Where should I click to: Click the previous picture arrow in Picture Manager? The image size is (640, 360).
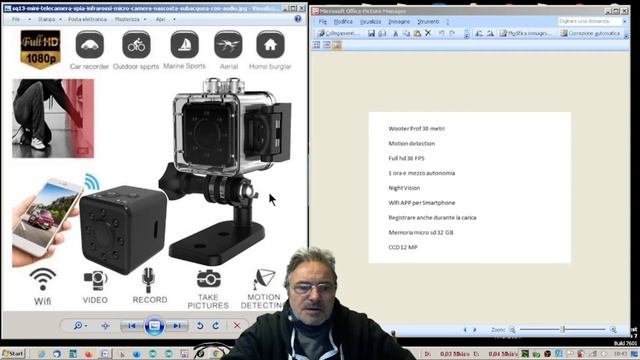point(465,329)
